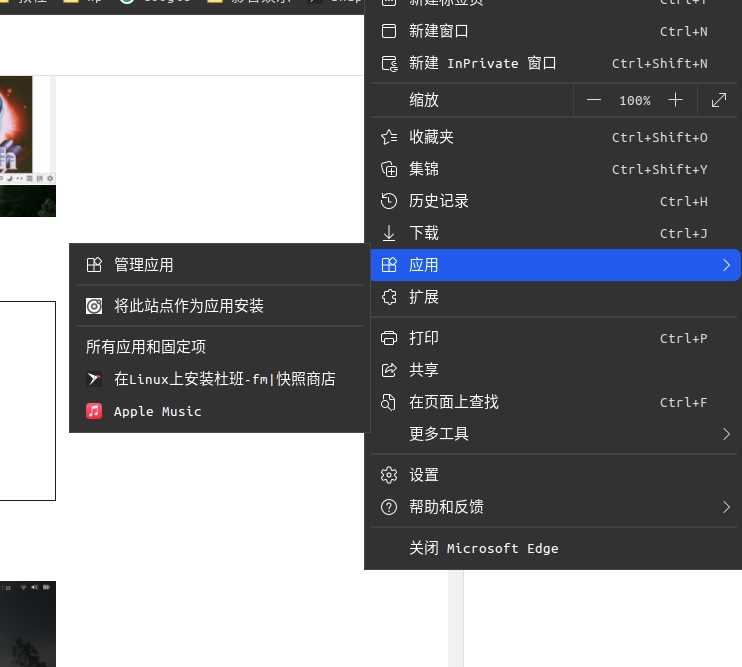Image resolution: width=742 pixels, height=667 pixels.
Task: Open 收藏夹 from the menu
Action: tap(553, 137)
